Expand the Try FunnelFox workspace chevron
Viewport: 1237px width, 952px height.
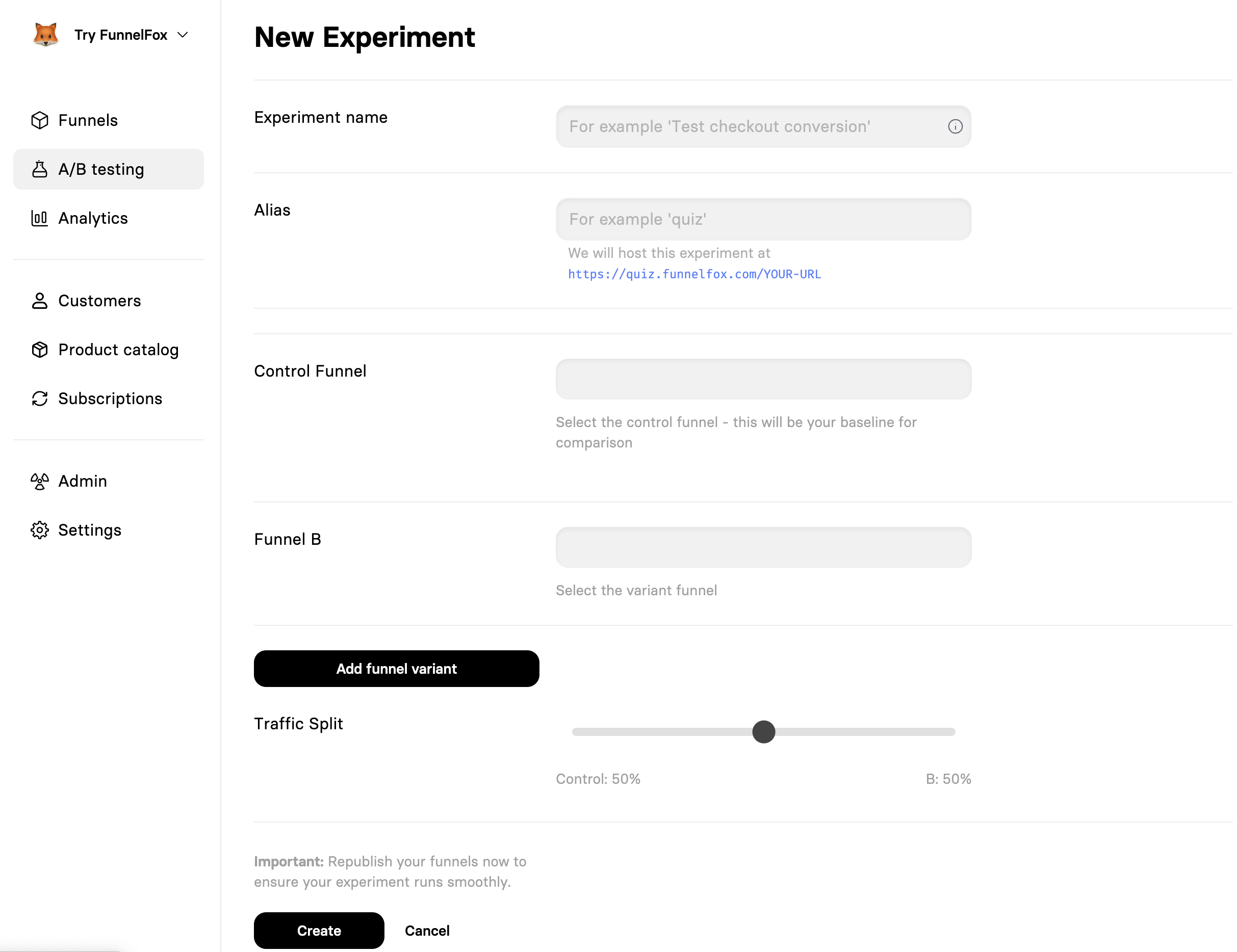coord(183,35)
